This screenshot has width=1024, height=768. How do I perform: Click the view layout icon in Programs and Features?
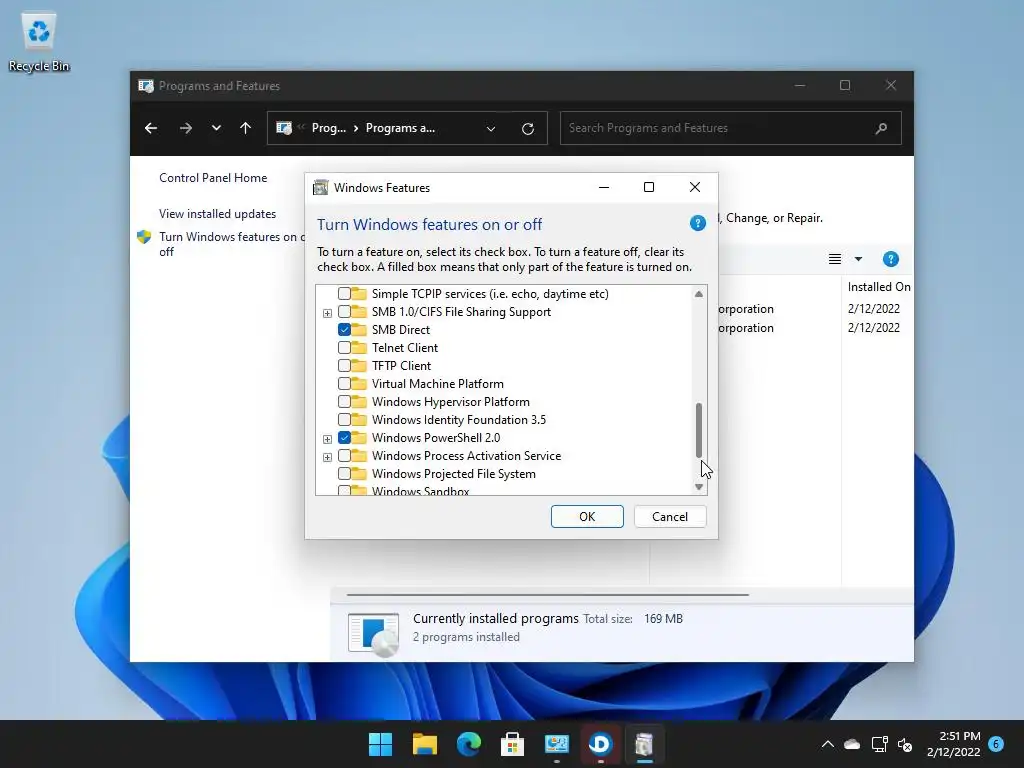click(835, 259)
